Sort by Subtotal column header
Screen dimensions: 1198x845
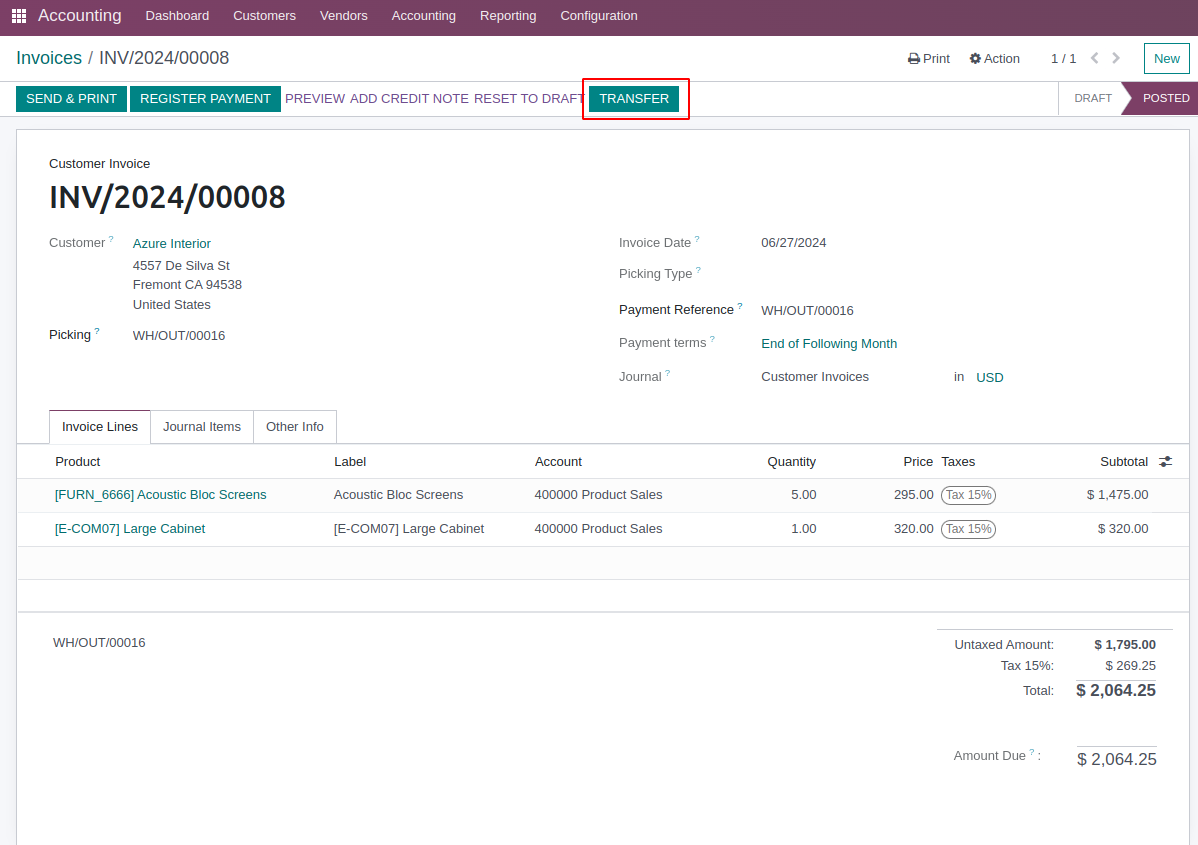coord(1124,461)
